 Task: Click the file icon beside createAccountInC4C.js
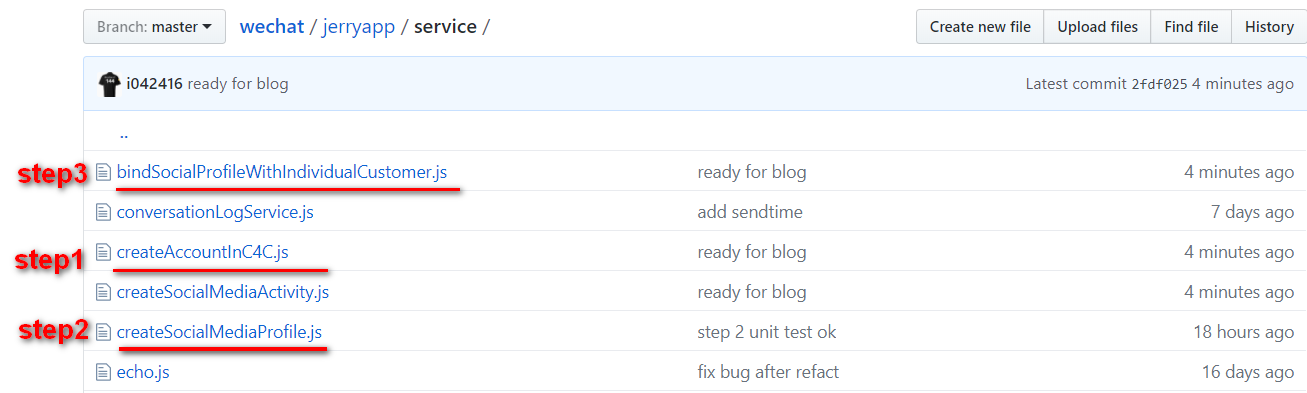click(102, 252)
